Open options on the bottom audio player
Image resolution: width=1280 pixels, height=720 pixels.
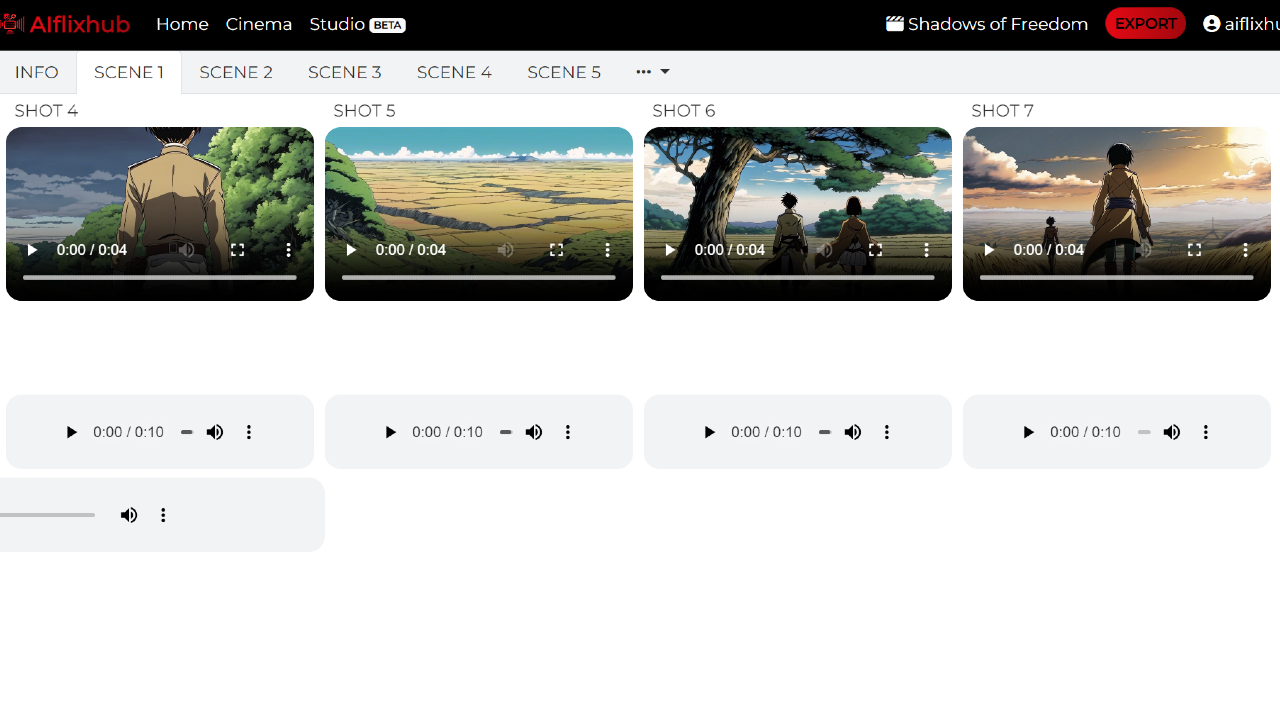pyautogui.click(x=163, y=515)
